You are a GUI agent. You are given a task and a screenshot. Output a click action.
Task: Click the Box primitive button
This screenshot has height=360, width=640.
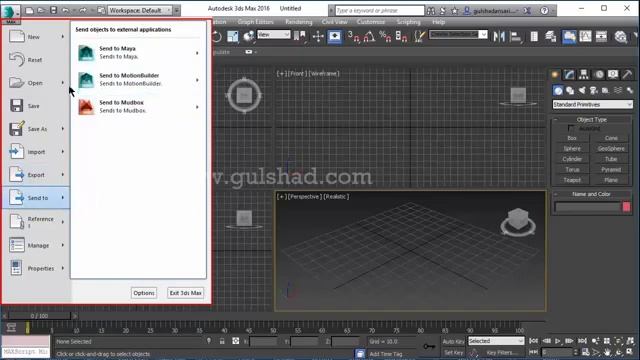pyautogui.click(x=572, y=138)
